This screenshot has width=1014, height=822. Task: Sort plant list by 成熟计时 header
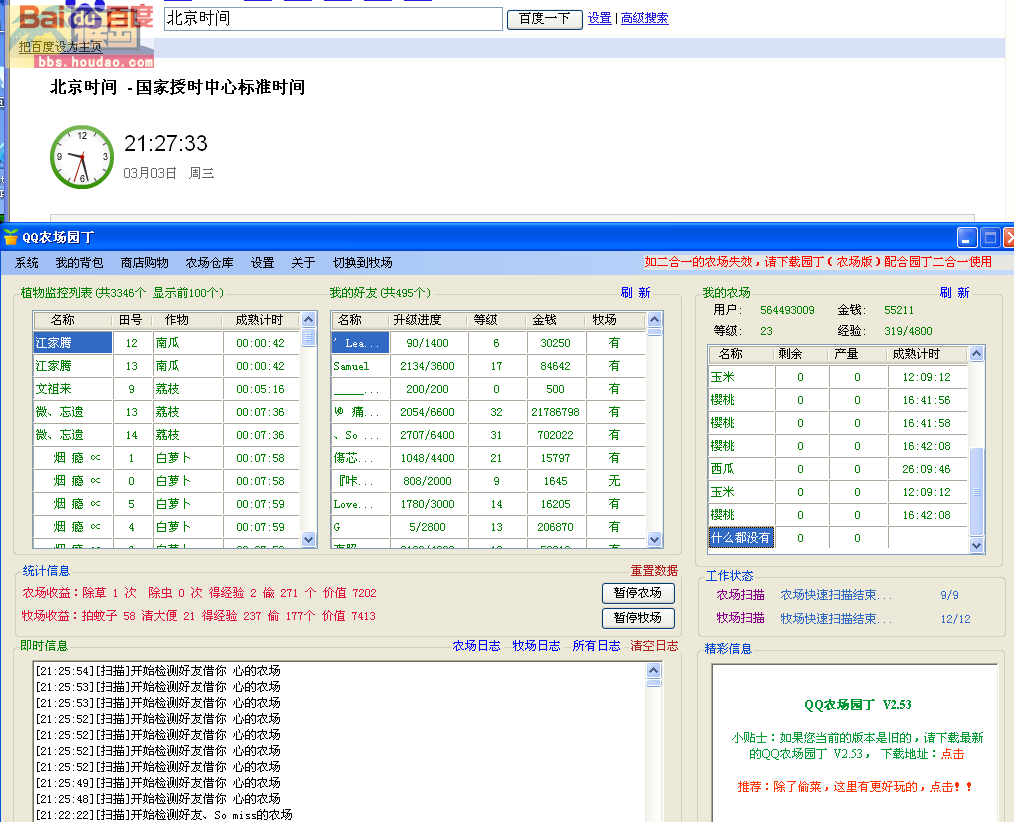(259, 320)
